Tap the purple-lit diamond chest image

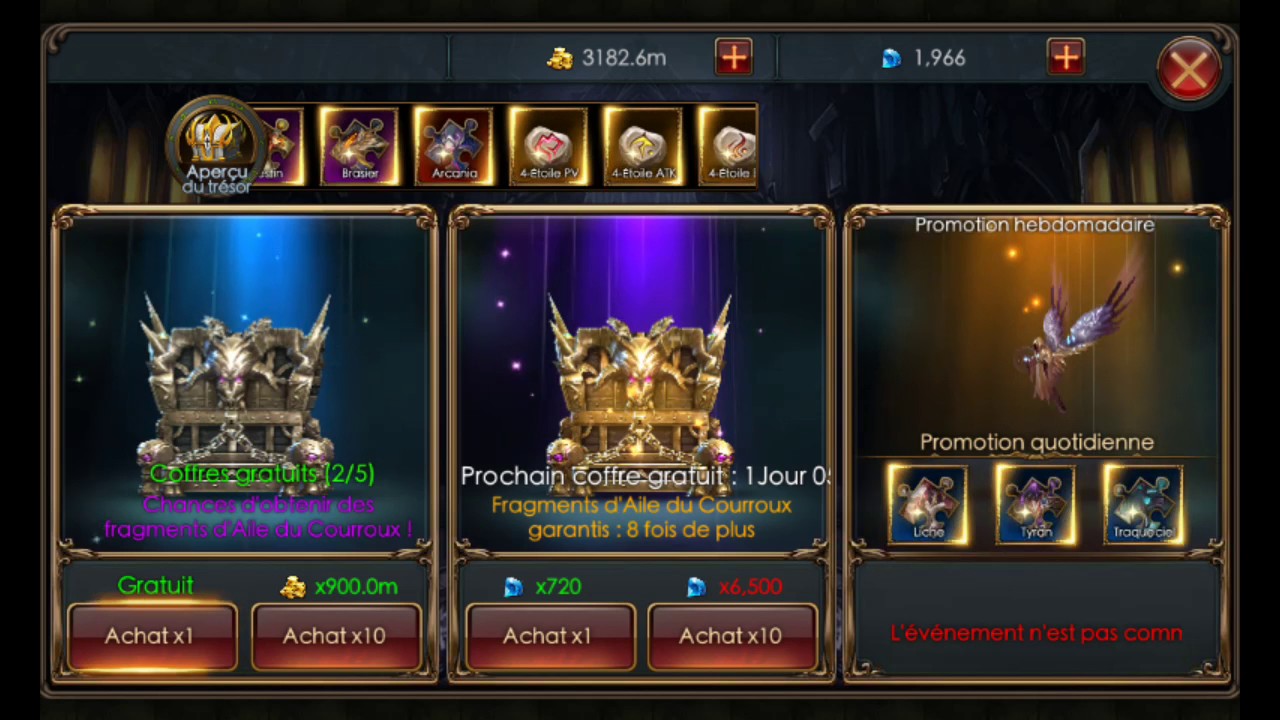click(x=638, y=380)
